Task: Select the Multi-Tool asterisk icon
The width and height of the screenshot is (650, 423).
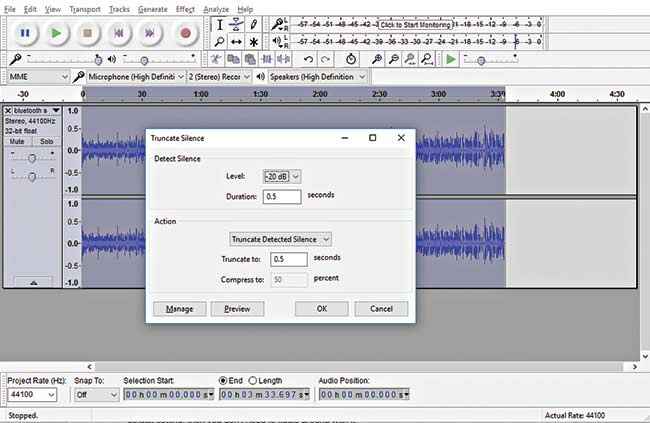Action: tap(253, 41)
